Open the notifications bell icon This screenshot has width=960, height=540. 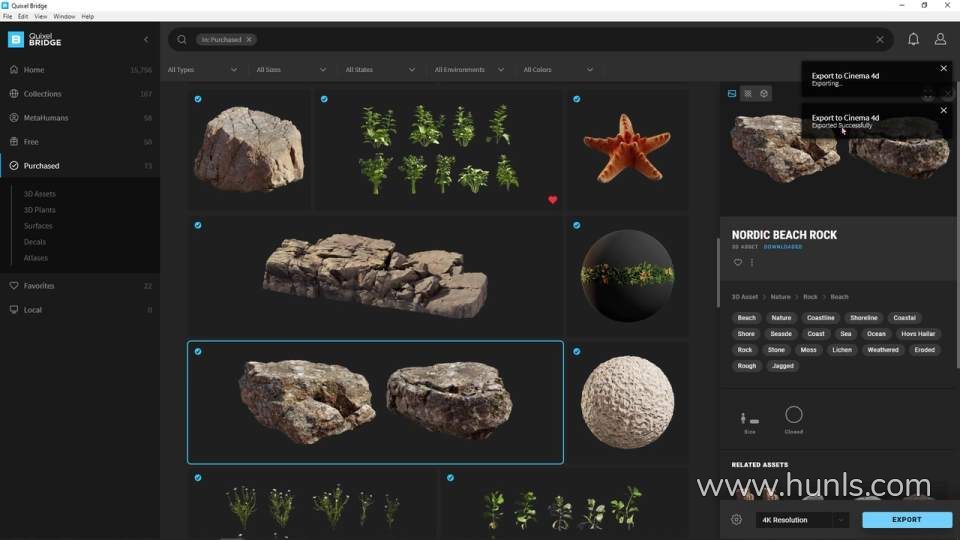[913, 39]
